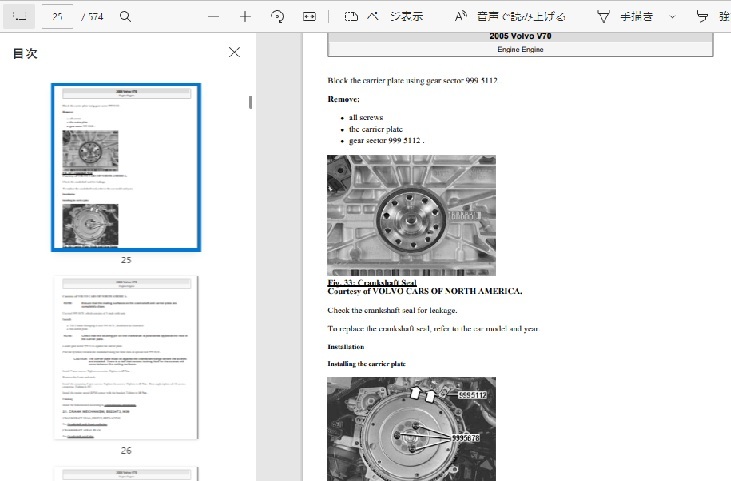
Task: Expand the draw tool options chevron
Action: 672,17
